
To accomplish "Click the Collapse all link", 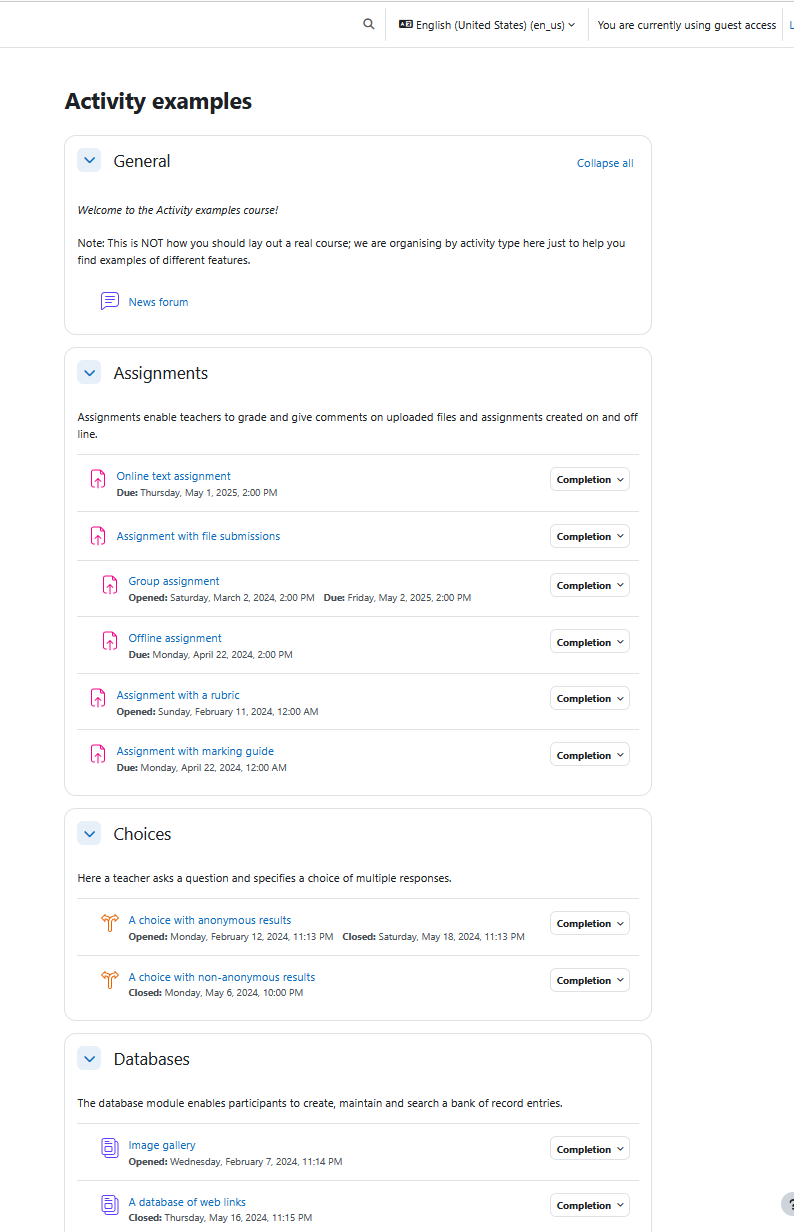I will [605, 163].
